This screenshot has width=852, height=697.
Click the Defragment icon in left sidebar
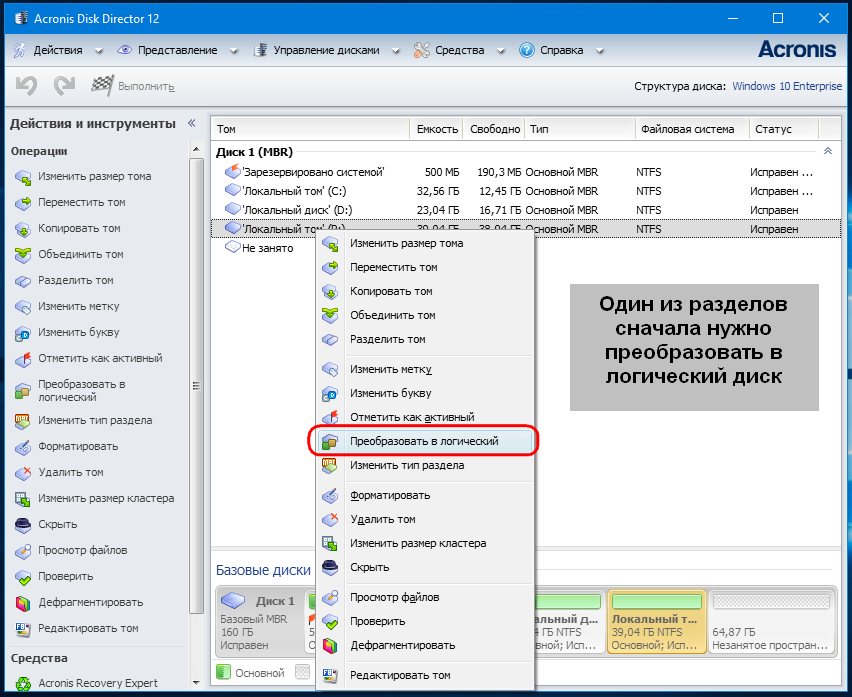(x=22, y=603)
